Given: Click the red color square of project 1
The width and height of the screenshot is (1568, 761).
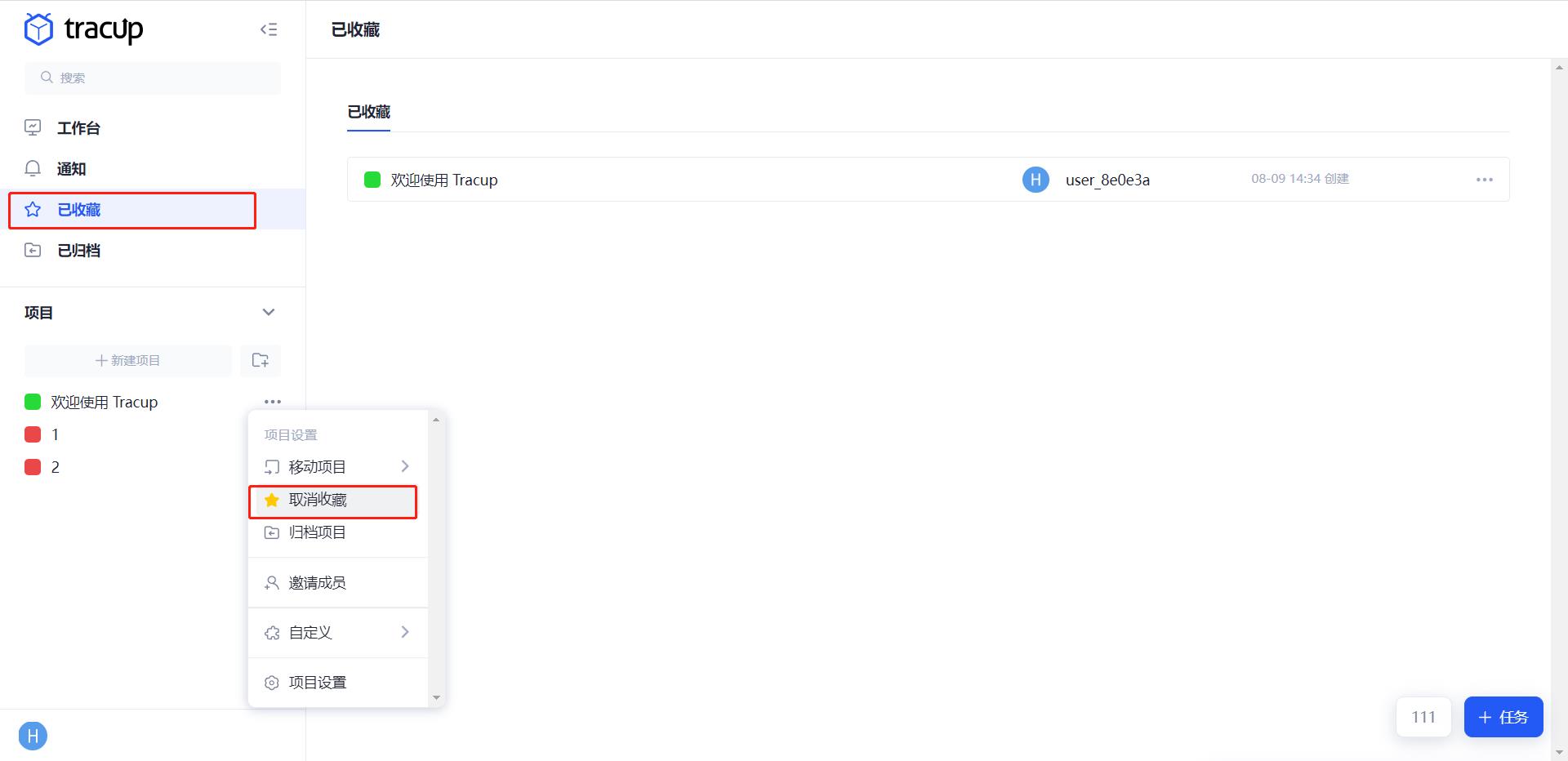Looking at the screenshot, I should [x=33, y=434].
